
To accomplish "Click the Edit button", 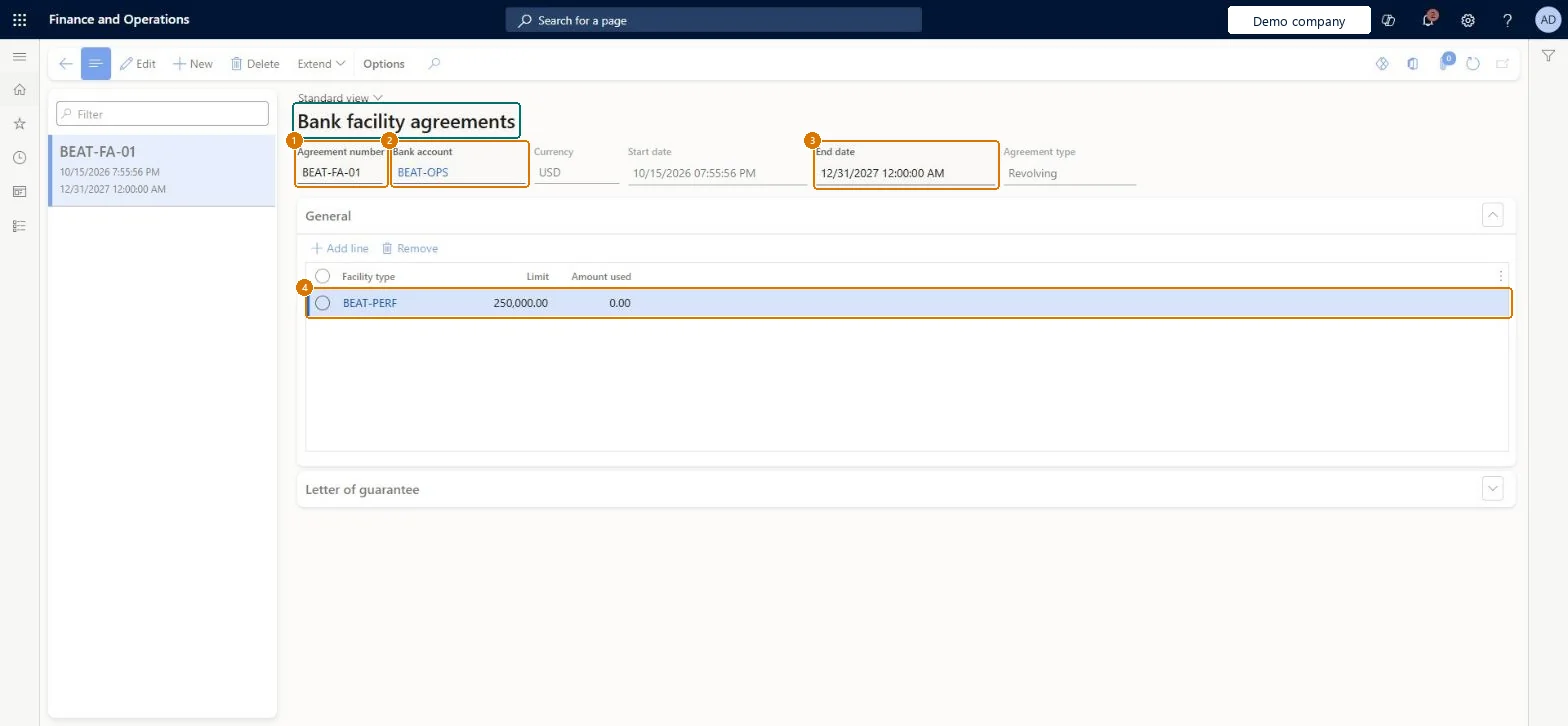I will click(138, 64).
